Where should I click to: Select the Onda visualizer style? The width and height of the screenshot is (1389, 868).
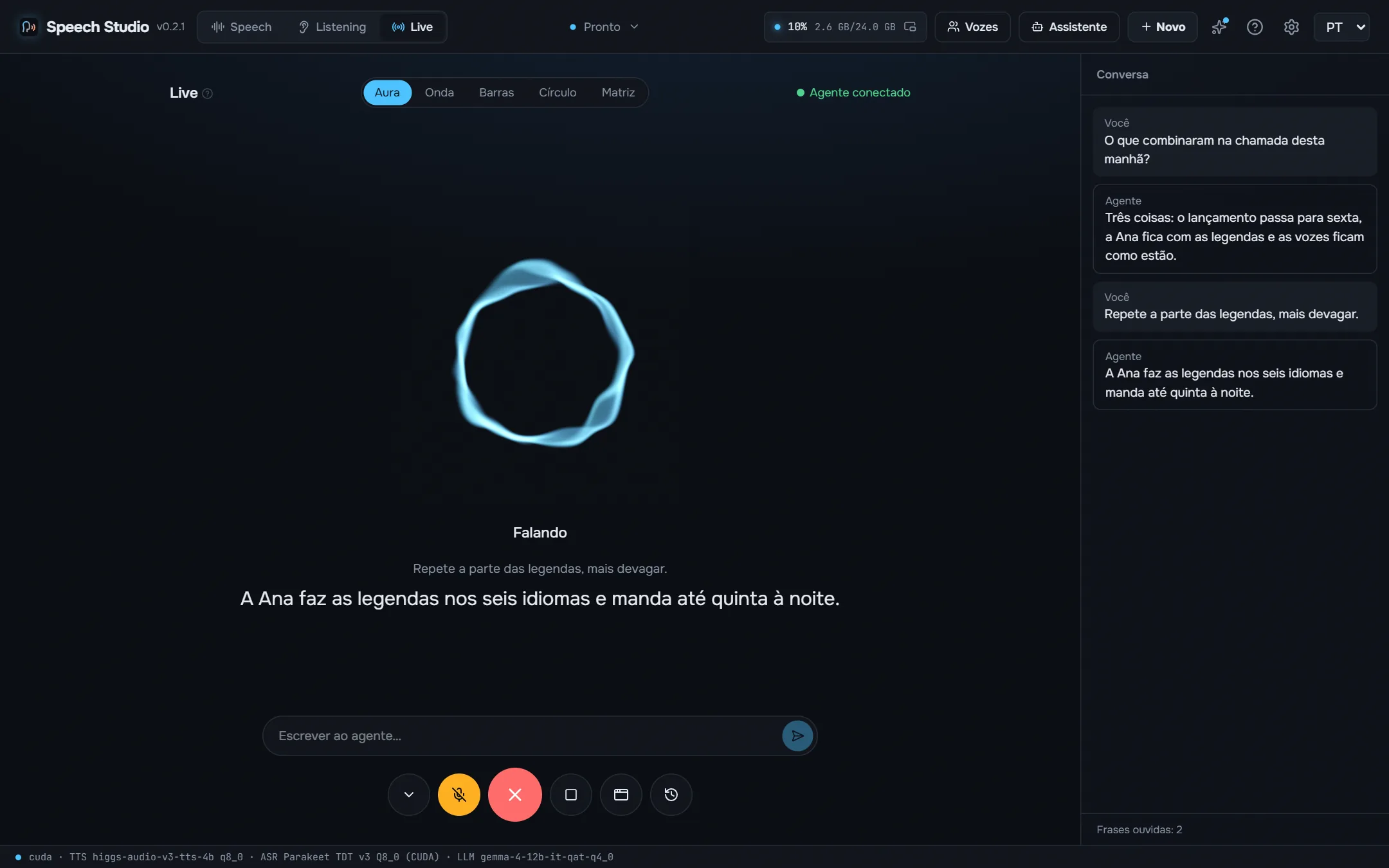click(439, 93)
